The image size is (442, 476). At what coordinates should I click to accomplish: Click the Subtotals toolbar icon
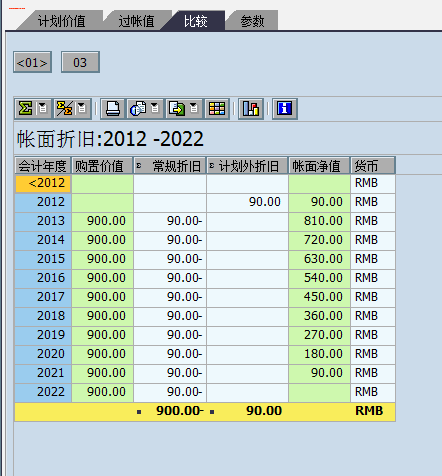pos(64,109)
